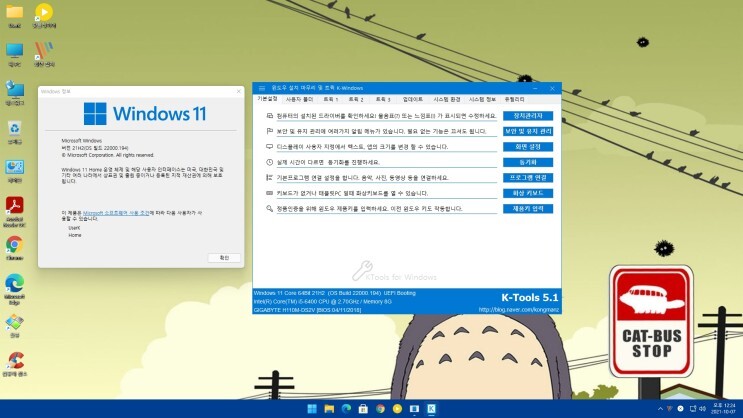Image resolution: width=743 pixels, height=418 pixels.
Task: Switch to the 유틸리티 tab
Action: [515, 100]
